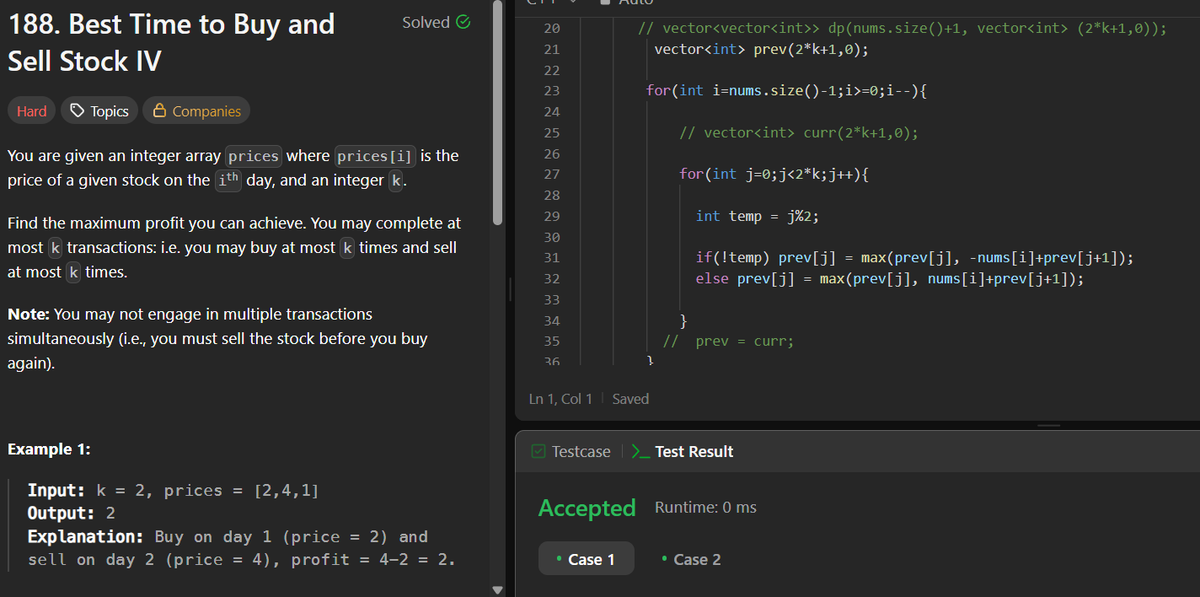Open the Testcase tab
1200x597 pixels.
coord(570,452)
